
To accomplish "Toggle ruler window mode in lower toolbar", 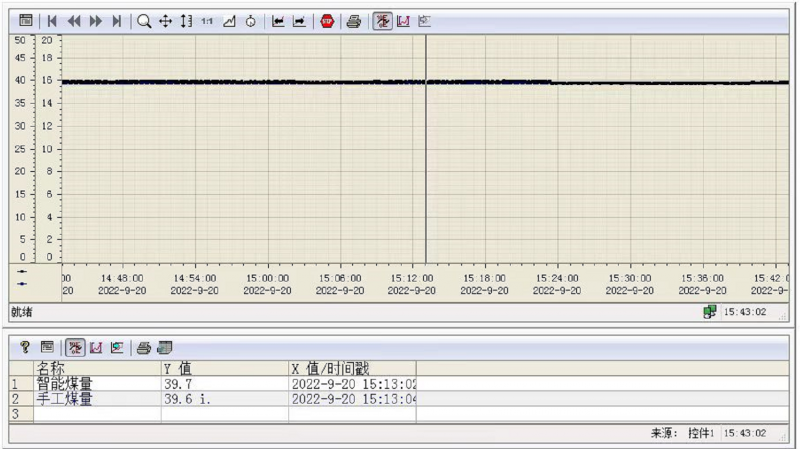I will (x=75, y=348).
